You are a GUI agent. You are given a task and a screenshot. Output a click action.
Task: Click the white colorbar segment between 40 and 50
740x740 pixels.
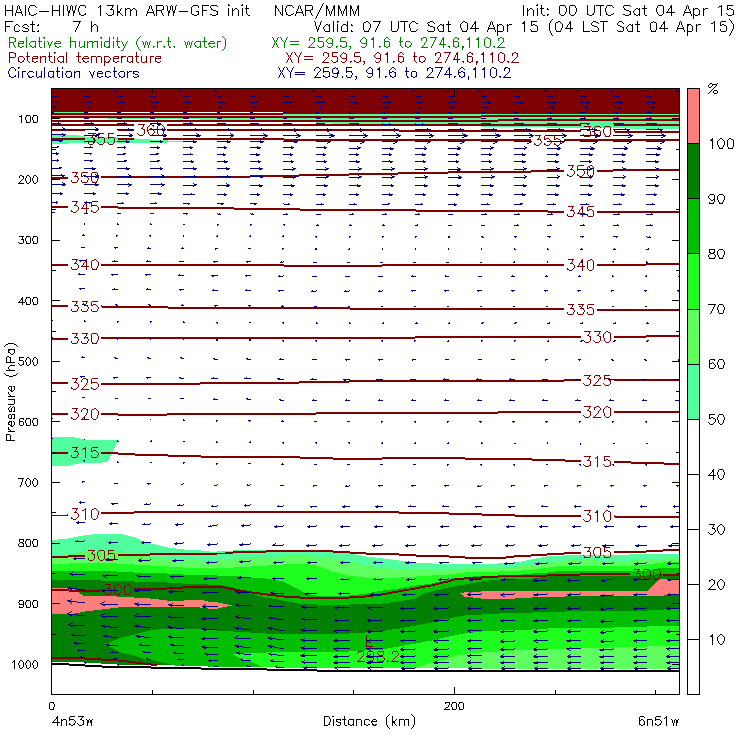693,446
